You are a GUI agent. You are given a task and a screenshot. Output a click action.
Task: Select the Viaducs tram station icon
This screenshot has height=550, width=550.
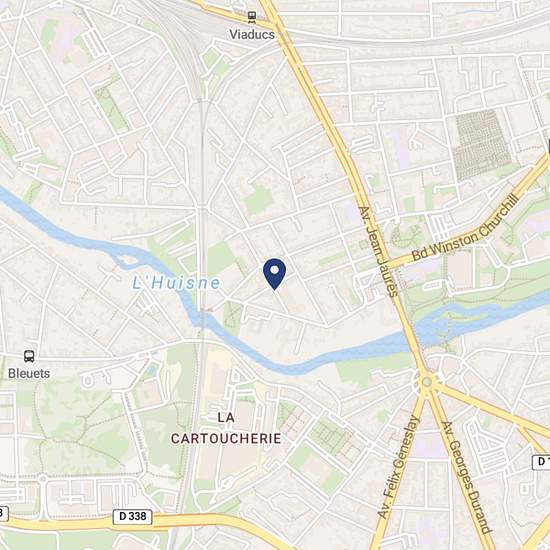coord(251,17)
